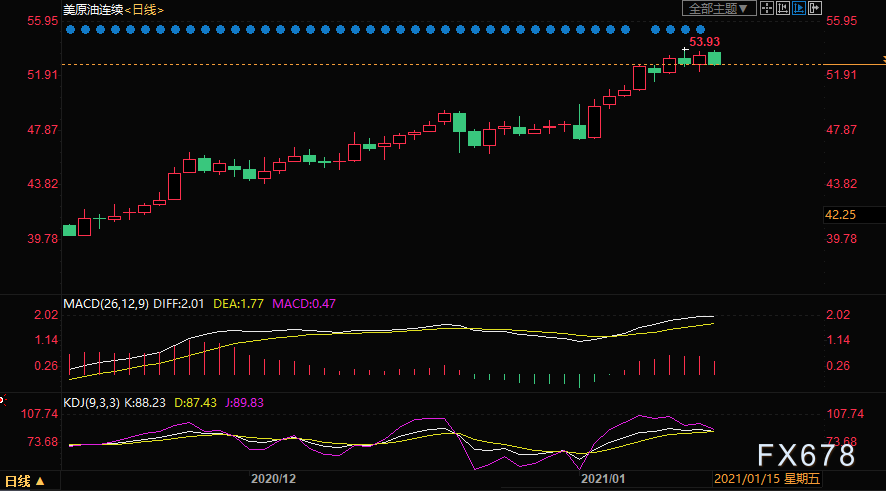Click the K:88.23 value
This screenshot has height=491, width=886.
(x=145, y=403)
